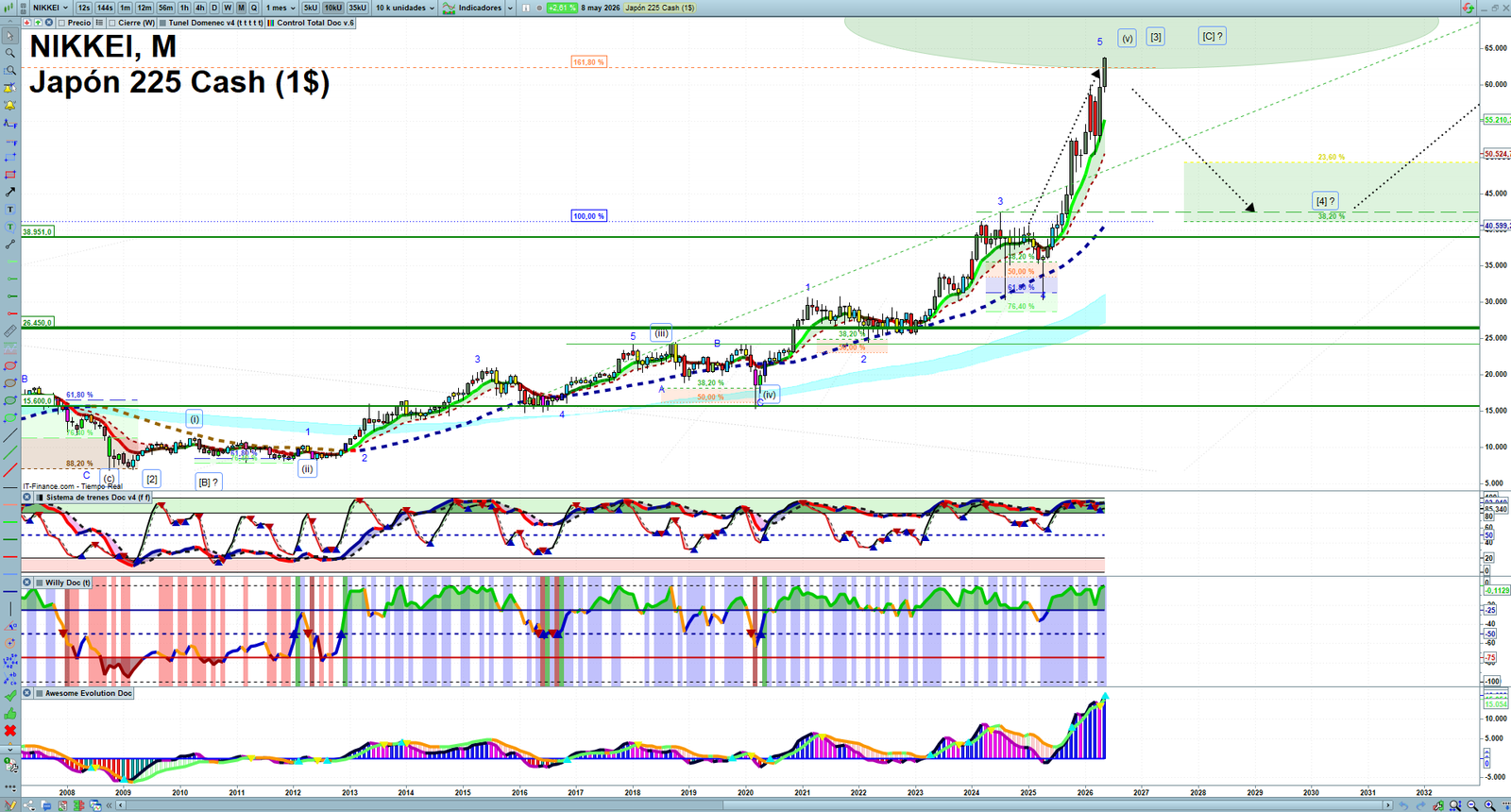
Task: Close the Willy Doc panel
Action: 27,583
